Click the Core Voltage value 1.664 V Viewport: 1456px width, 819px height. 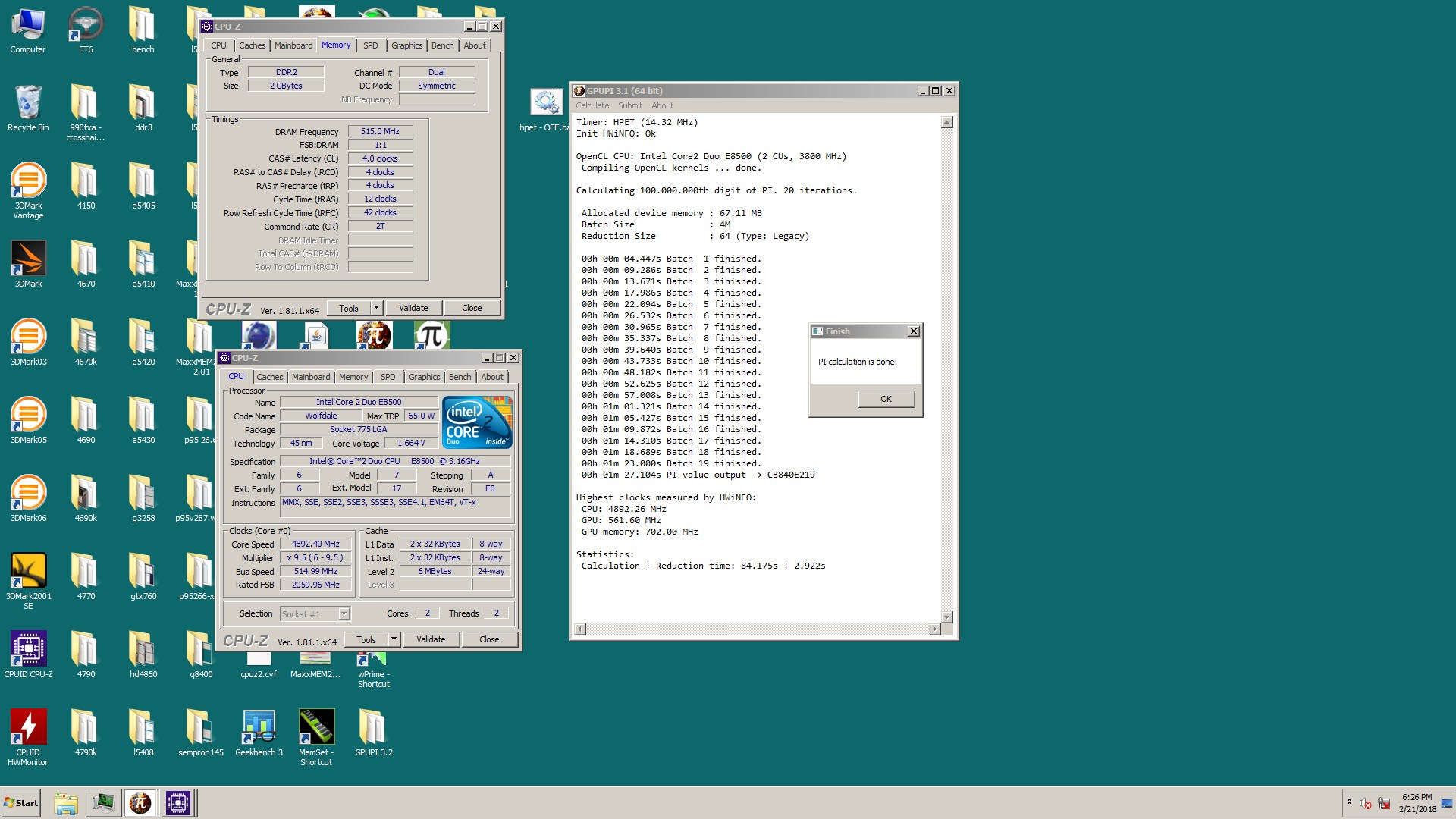[411, 443]
